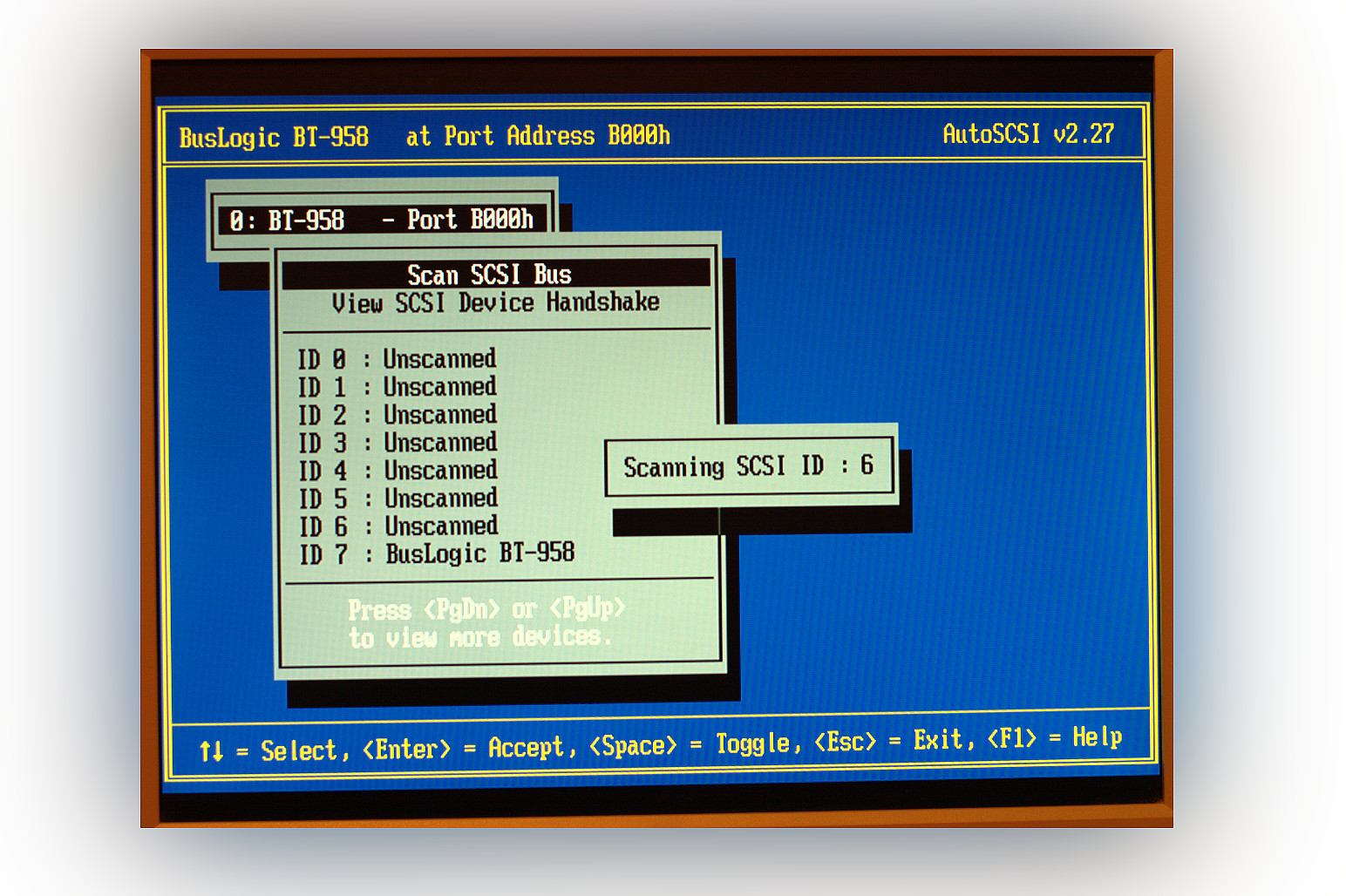Pick the ID 2 Unscanned row

pyautogui.click(x=398, y=415)
